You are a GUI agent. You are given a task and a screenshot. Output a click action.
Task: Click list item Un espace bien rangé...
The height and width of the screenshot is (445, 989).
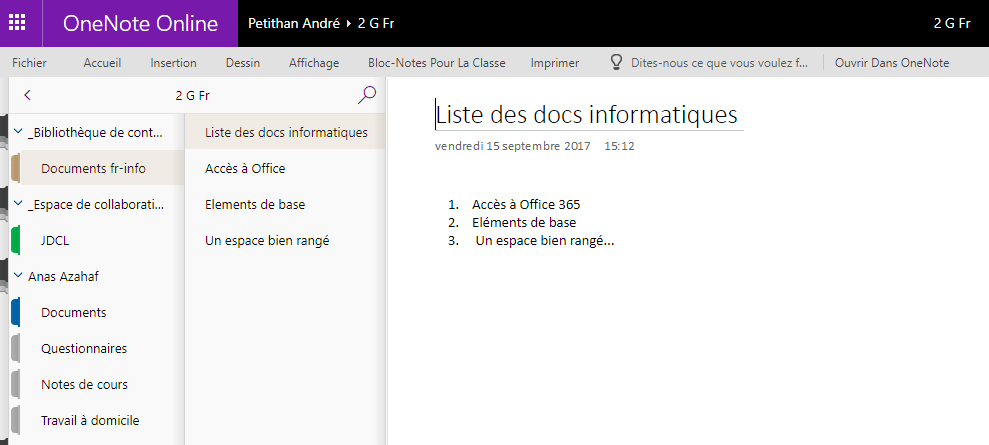tap(545, 240)
